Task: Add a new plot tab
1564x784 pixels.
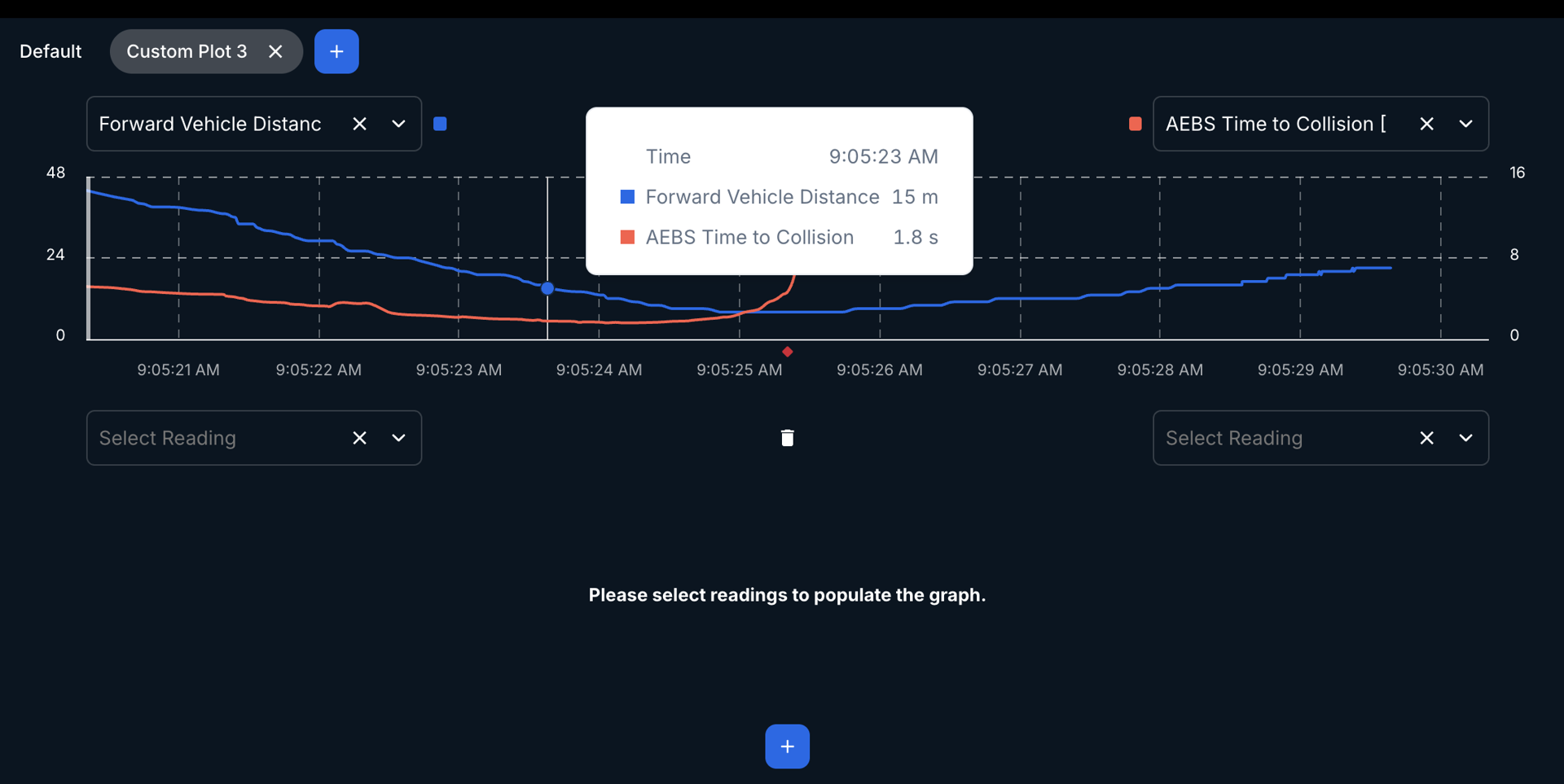Action: (336, 51)
